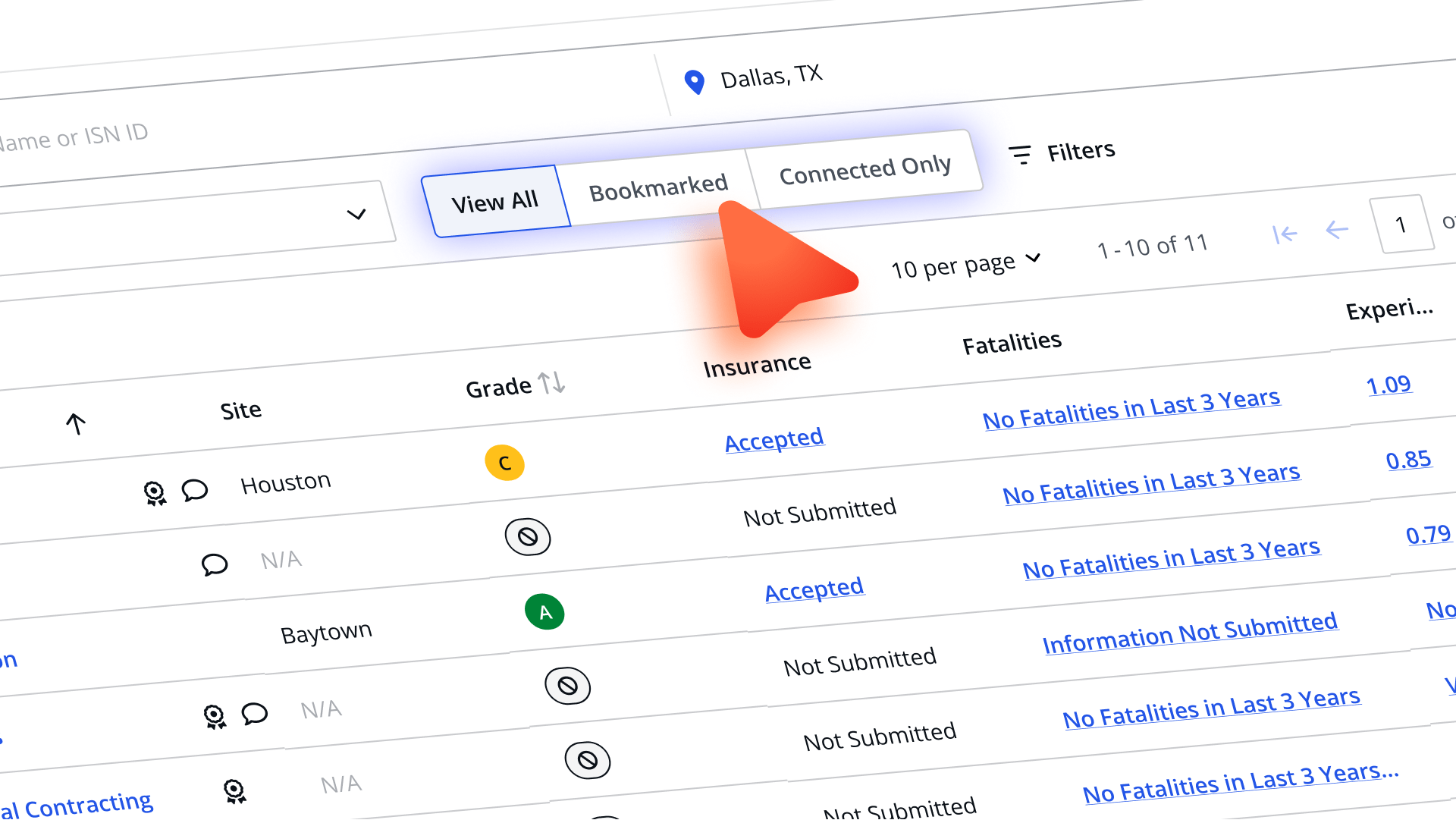Open fatalities link in the 0.85 row

pos(1151,483)
